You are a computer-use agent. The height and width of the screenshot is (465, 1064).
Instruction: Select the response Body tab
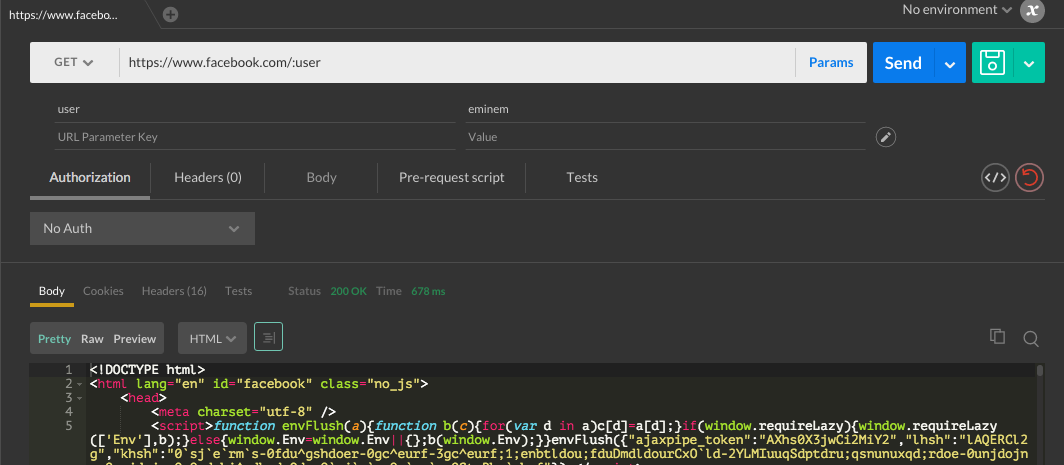pyautogui.click(x=52, y=291)
